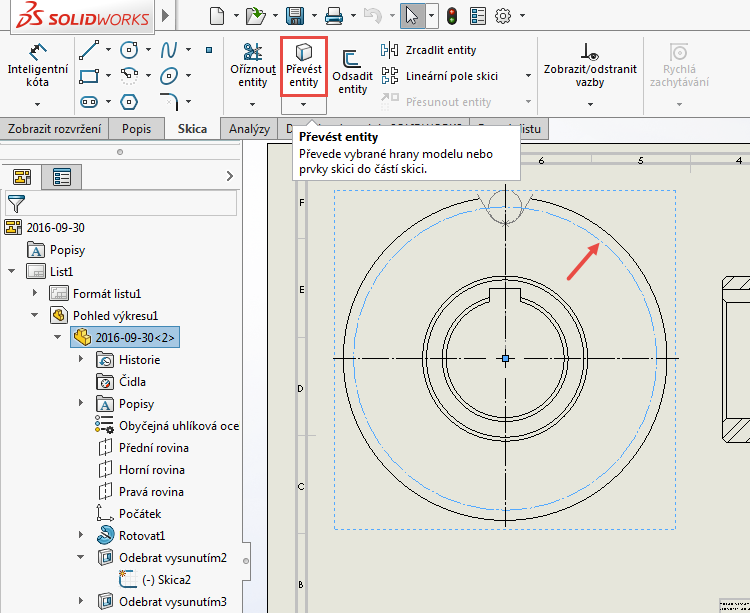Select the Ellipse sketch tool

tap(169, 76)
